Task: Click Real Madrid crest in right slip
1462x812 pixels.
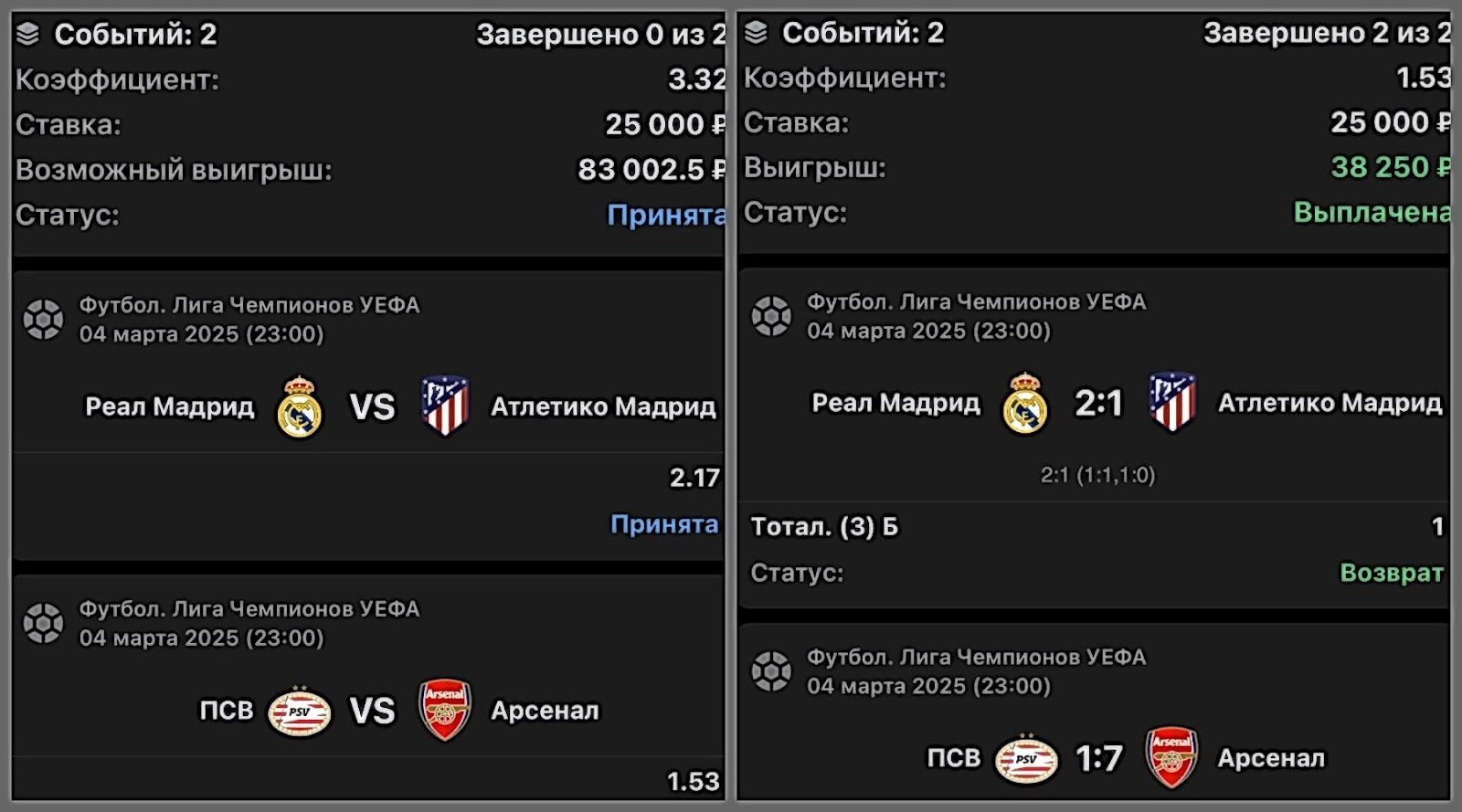Action: [1025, 403]
